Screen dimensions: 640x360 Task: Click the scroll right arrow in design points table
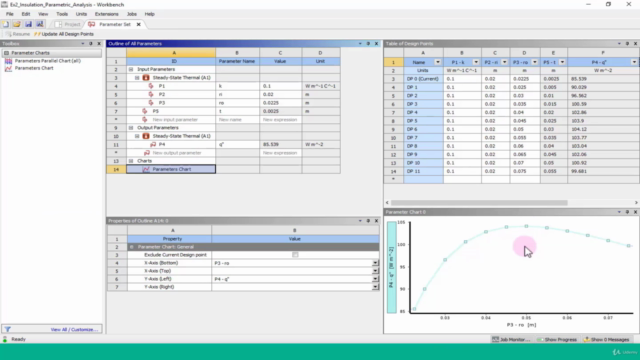(x=636, y=203)
